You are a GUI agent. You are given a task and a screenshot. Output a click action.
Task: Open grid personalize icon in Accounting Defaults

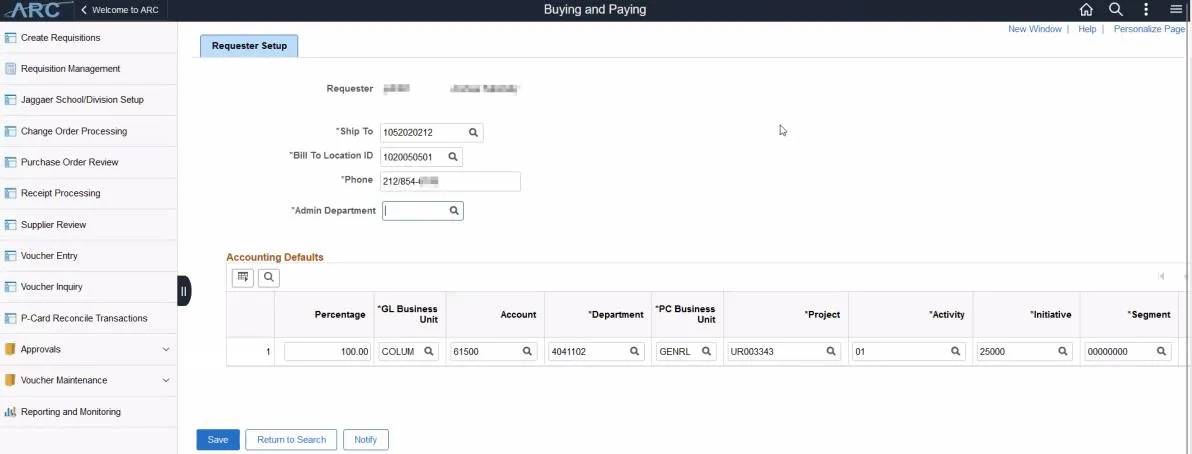click(243, 278)
